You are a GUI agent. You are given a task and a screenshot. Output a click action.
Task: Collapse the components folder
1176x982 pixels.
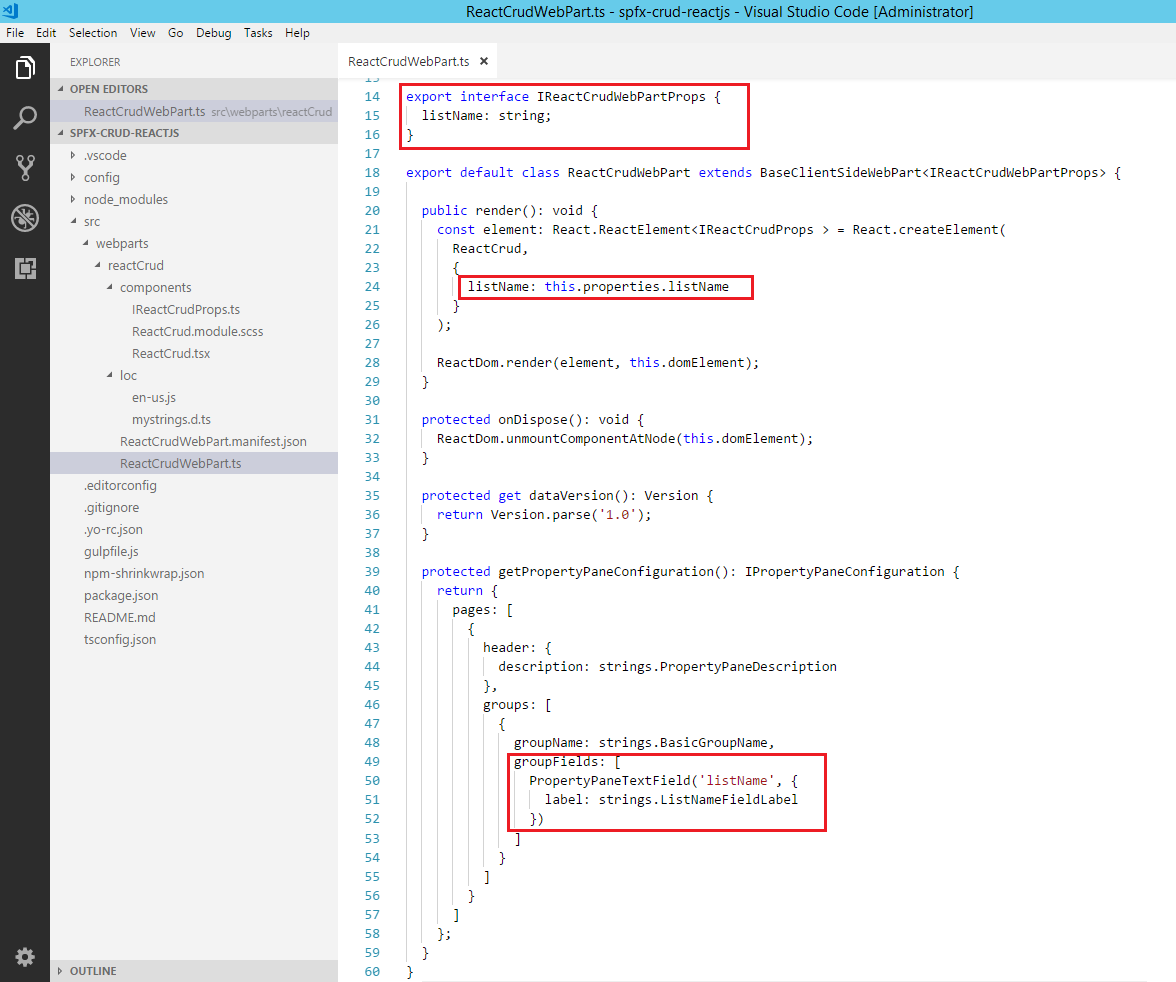point(155,287)
